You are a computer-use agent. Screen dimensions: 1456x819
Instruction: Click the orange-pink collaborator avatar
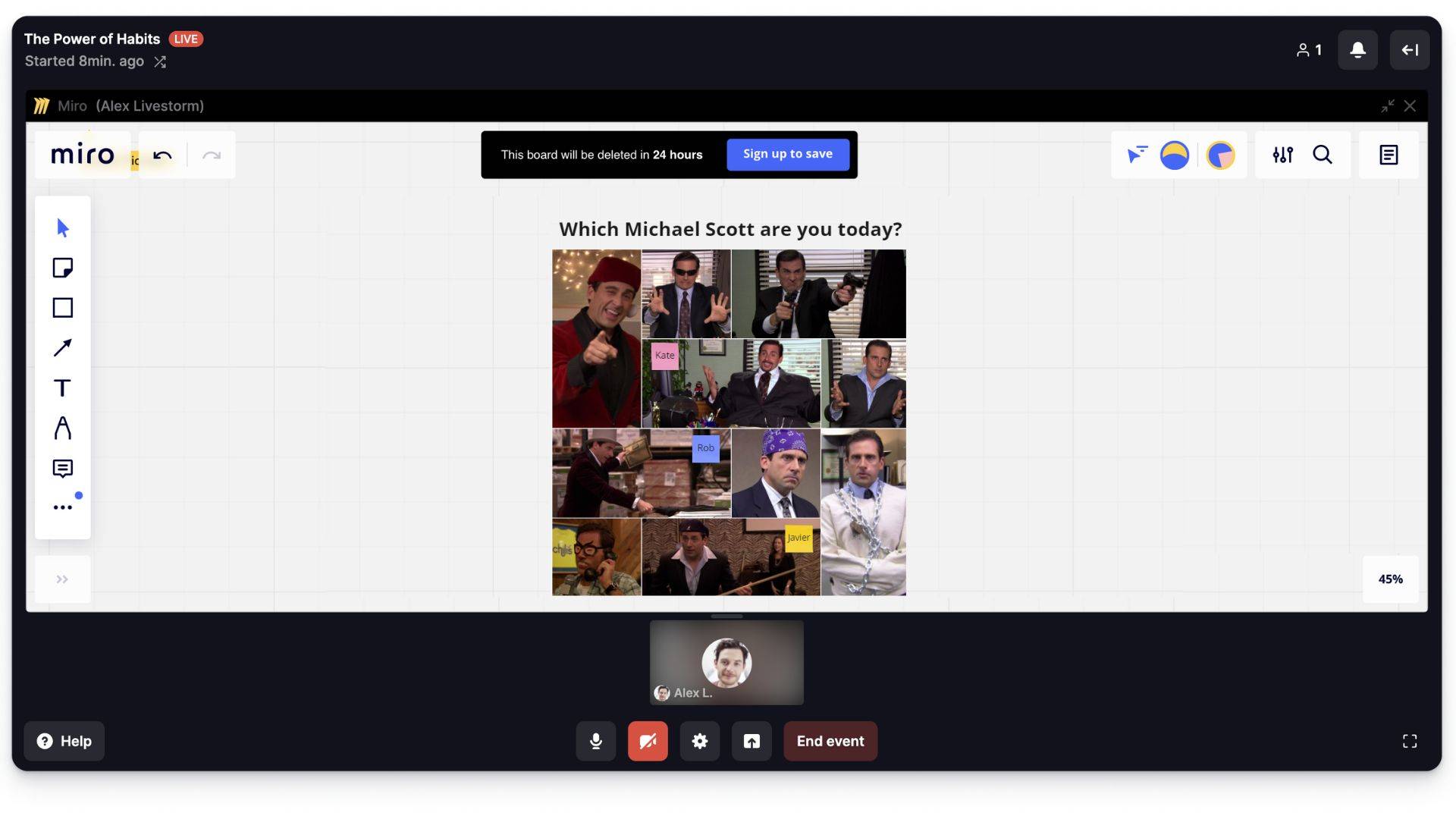tap(1221, 155)
